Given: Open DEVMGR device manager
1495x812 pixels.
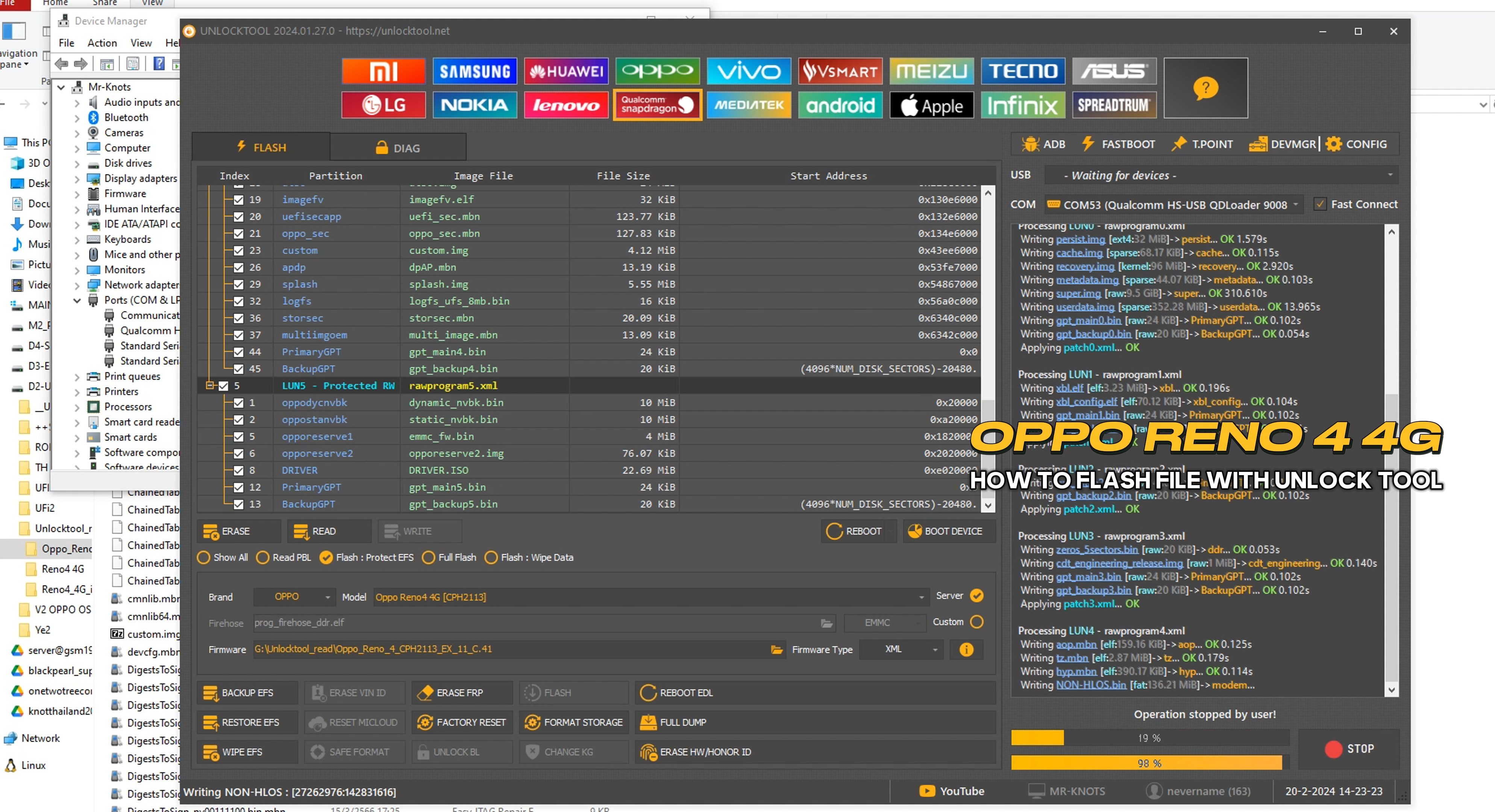Looking at the screenshot, I should [1283, 144].
